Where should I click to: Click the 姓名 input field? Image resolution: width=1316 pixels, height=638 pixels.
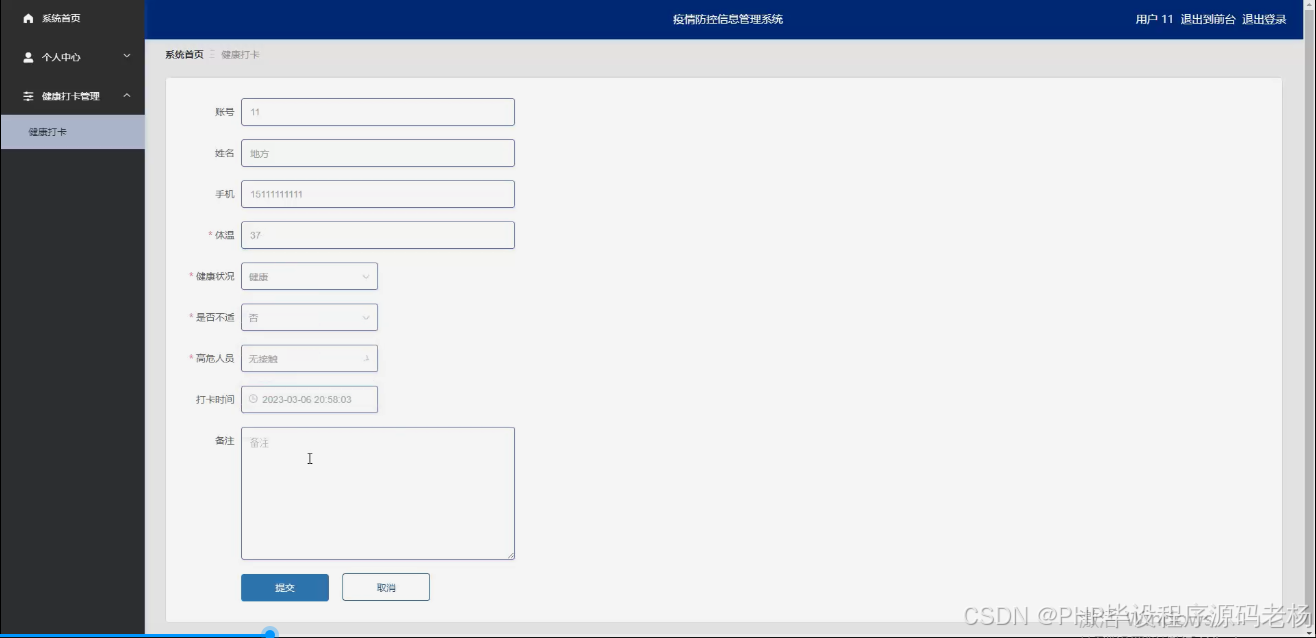click(x=378, y=153)
